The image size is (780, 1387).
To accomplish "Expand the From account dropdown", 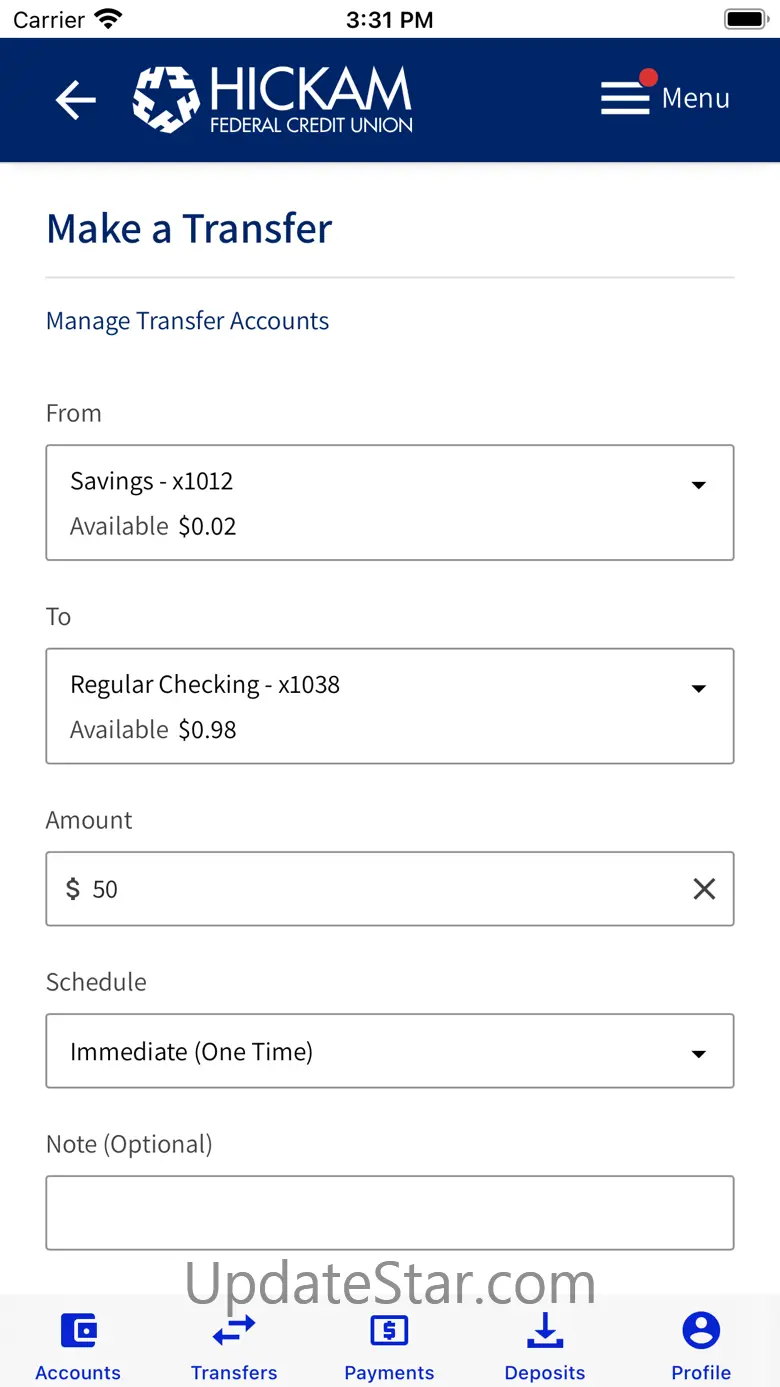I will 698,486.
